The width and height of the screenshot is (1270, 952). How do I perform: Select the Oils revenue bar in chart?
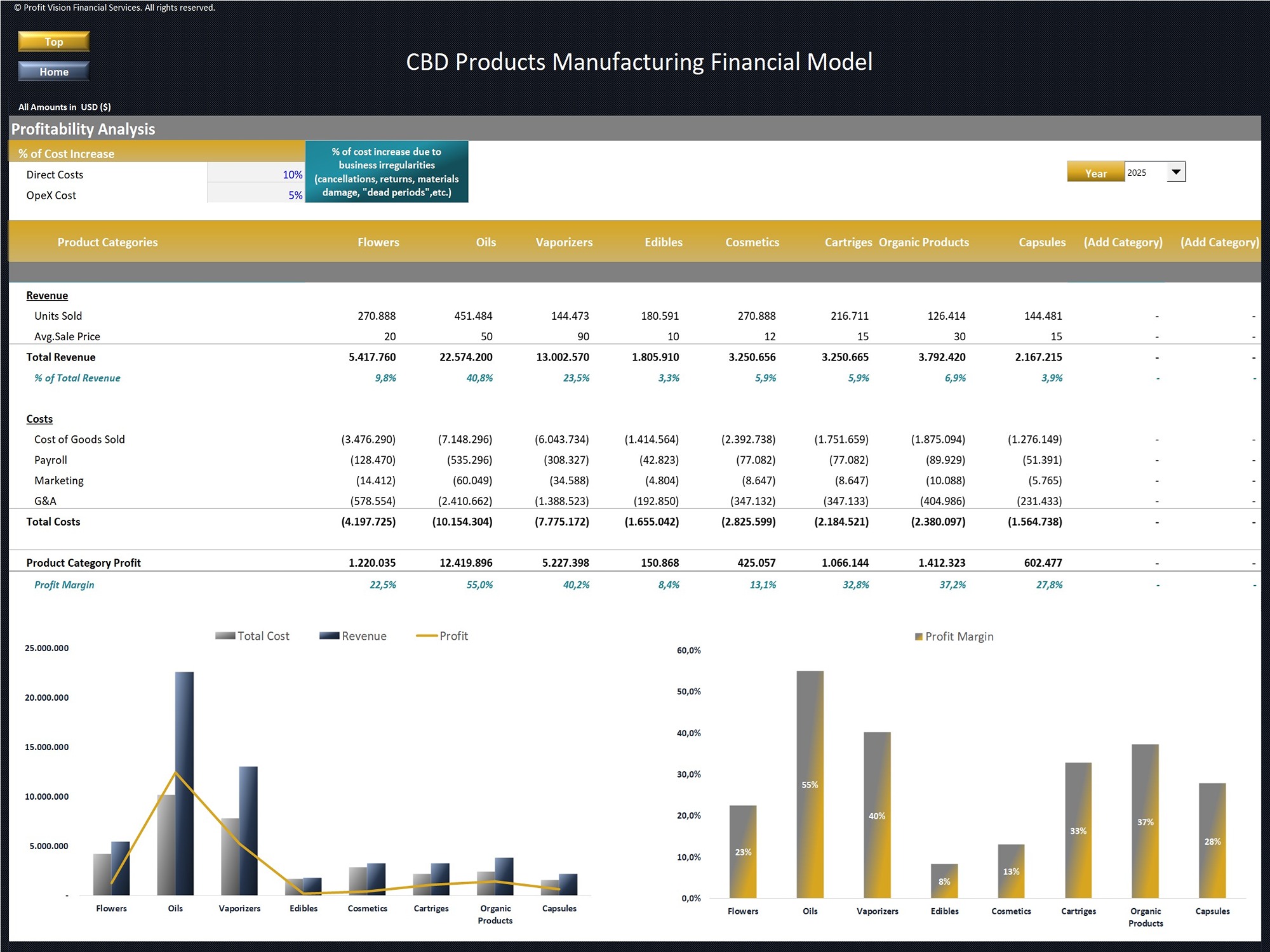pos(184,783)
